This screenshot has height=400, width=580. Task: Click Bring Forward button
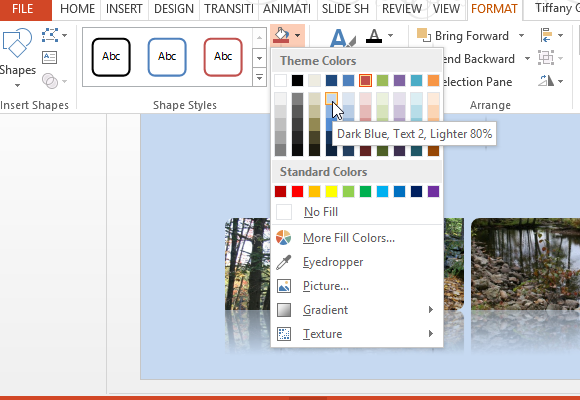coord(463,36)
